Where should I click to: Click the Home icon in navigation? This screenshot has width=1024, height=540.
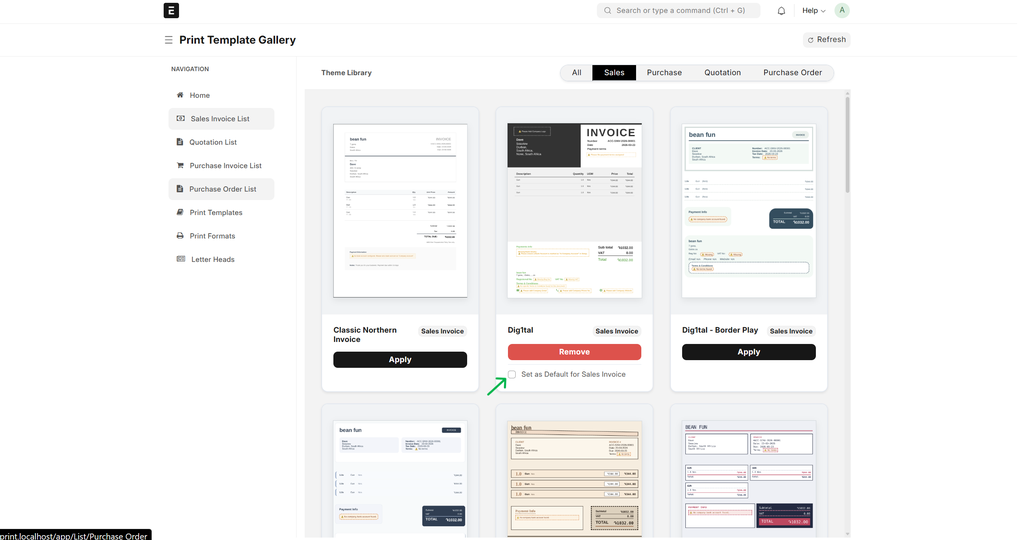[x=180, y=96]
